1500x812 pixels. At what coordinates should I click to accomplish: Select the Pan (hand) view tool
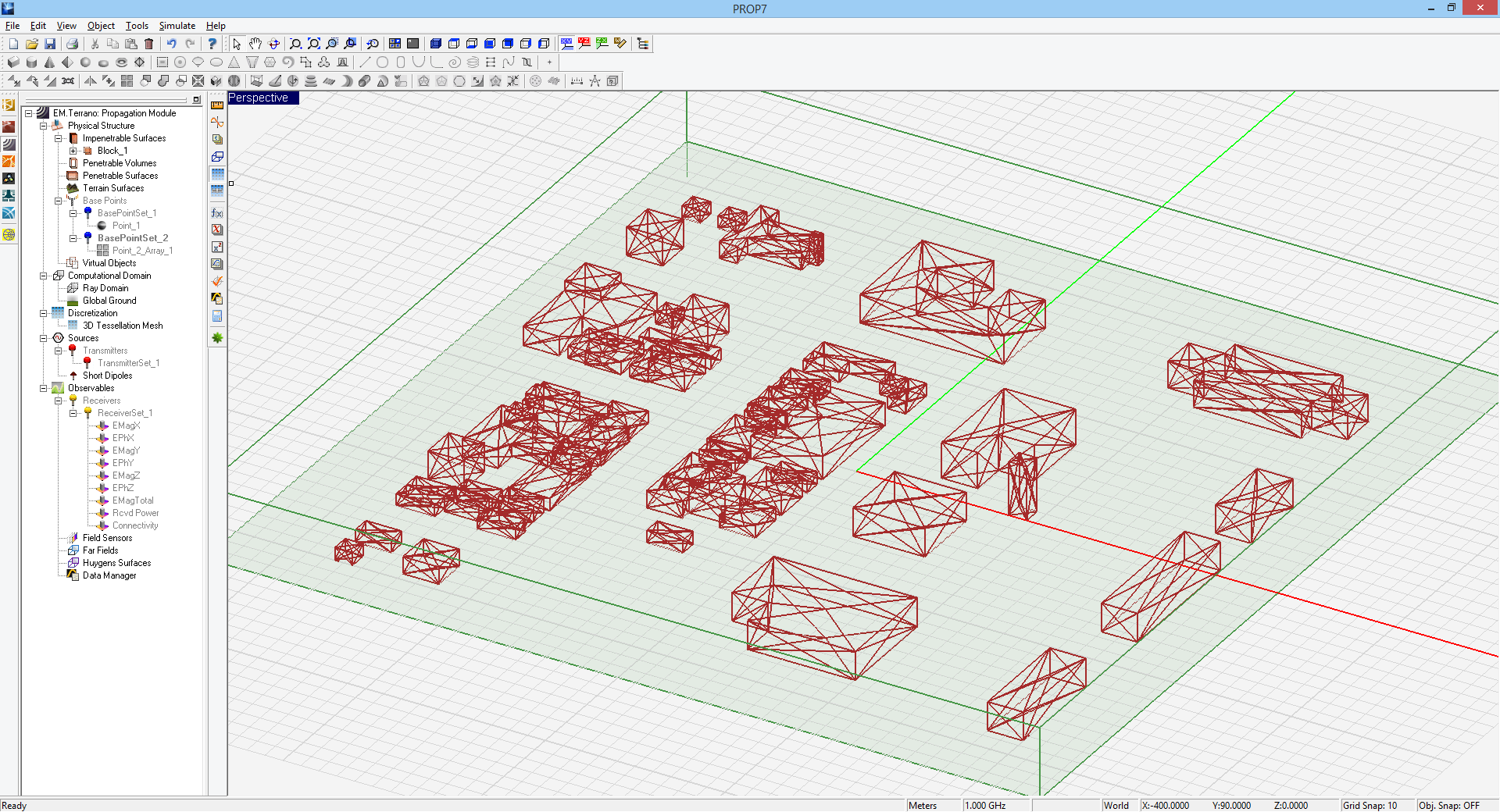tap(255, 44)
